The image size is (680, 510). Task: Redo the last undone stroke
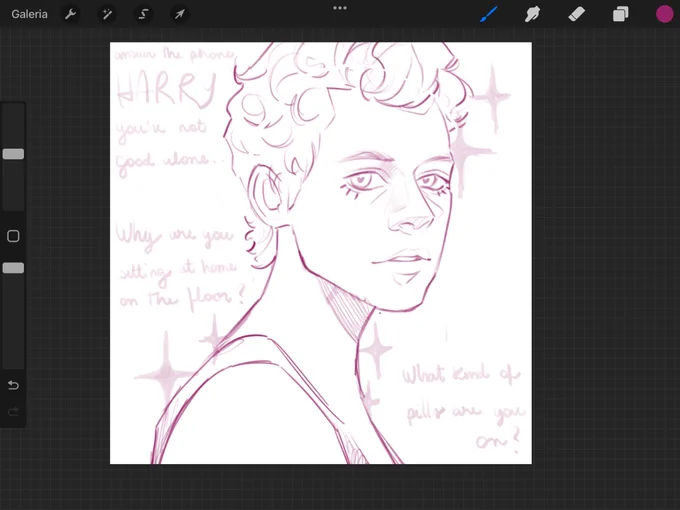tap(13, 411)
